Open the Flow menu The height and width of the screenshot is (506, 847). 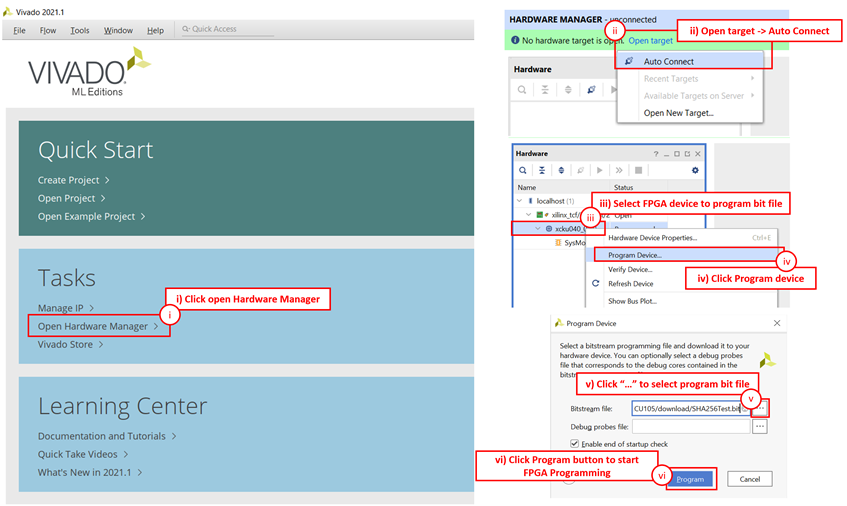click(x=48, y=30)
